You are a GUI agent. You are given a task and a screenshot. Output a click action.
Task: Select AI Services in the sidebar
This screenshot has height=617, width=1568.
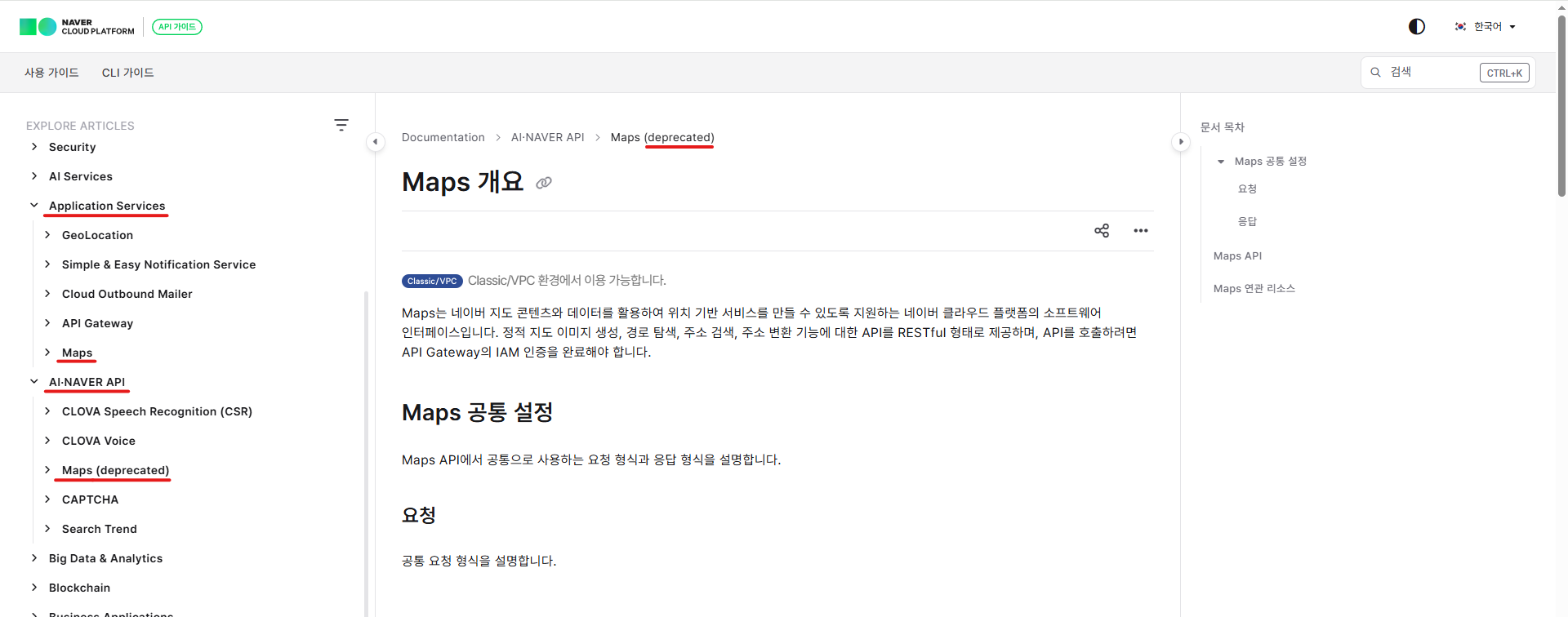pyautogui.click(x=81, y=176)
